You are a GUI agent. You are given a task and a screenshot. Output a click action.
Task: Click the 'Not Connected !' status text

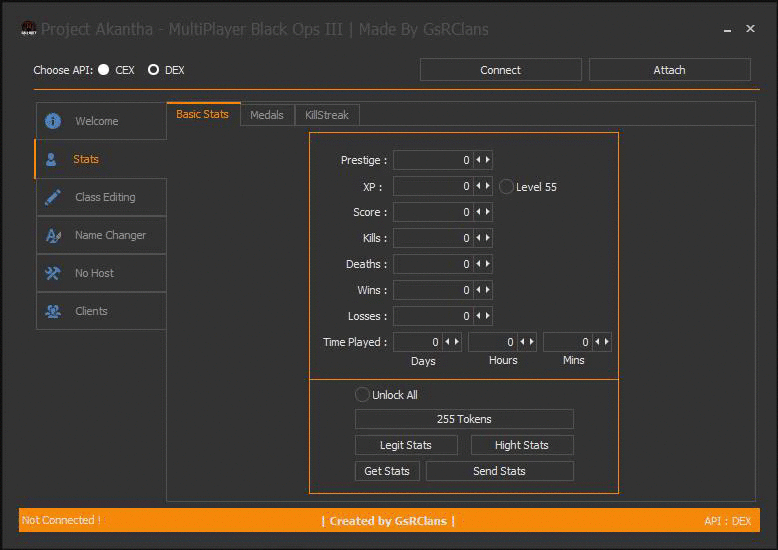pos(61,520)
